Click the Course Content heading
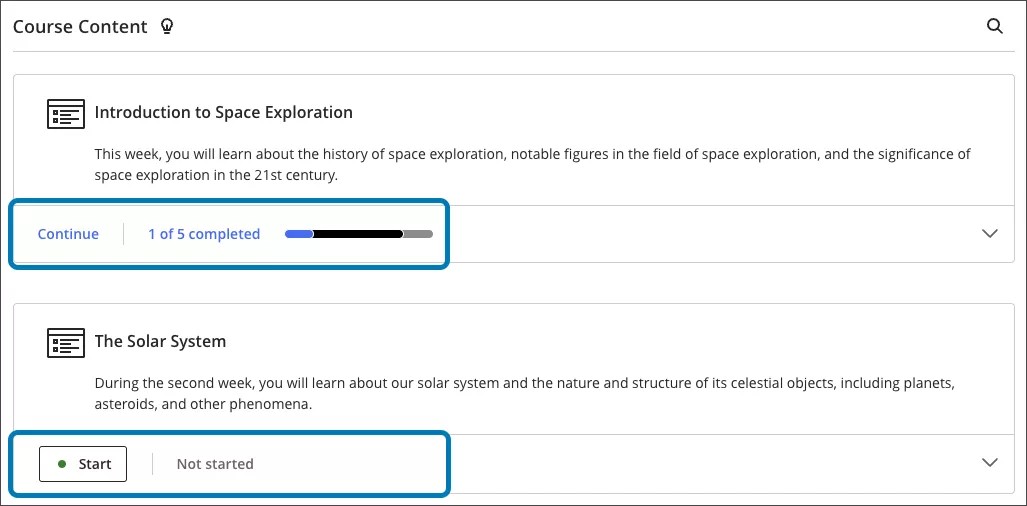The height and width of the screenshot is (506, 1027). [80, 27]
